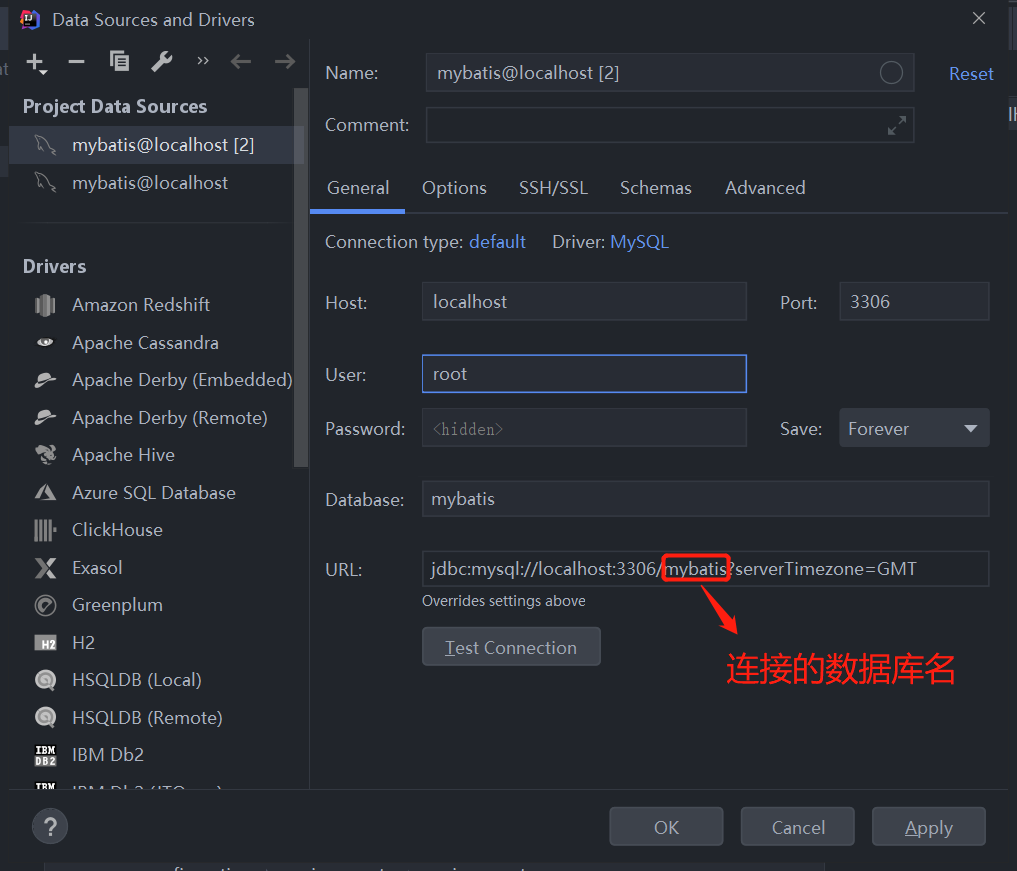
Task: Switch to the SSH/SSL tab
Action: tap(553, 188)
